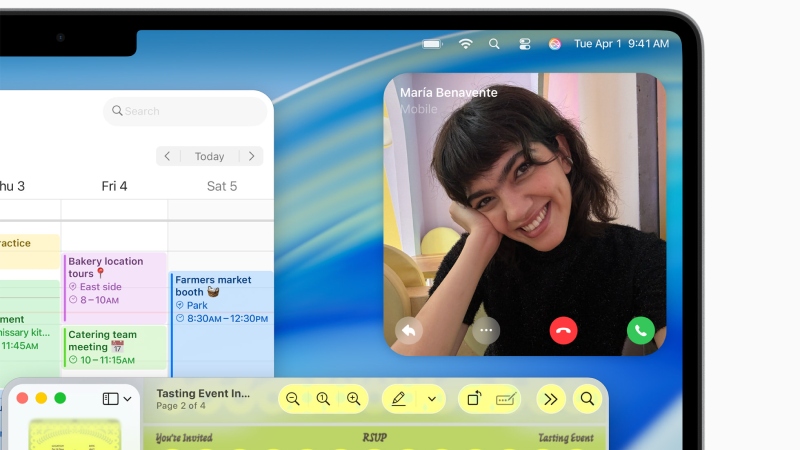Go to next week in the calendar
This screenshot has width=800, height=450.
point(252,156)
